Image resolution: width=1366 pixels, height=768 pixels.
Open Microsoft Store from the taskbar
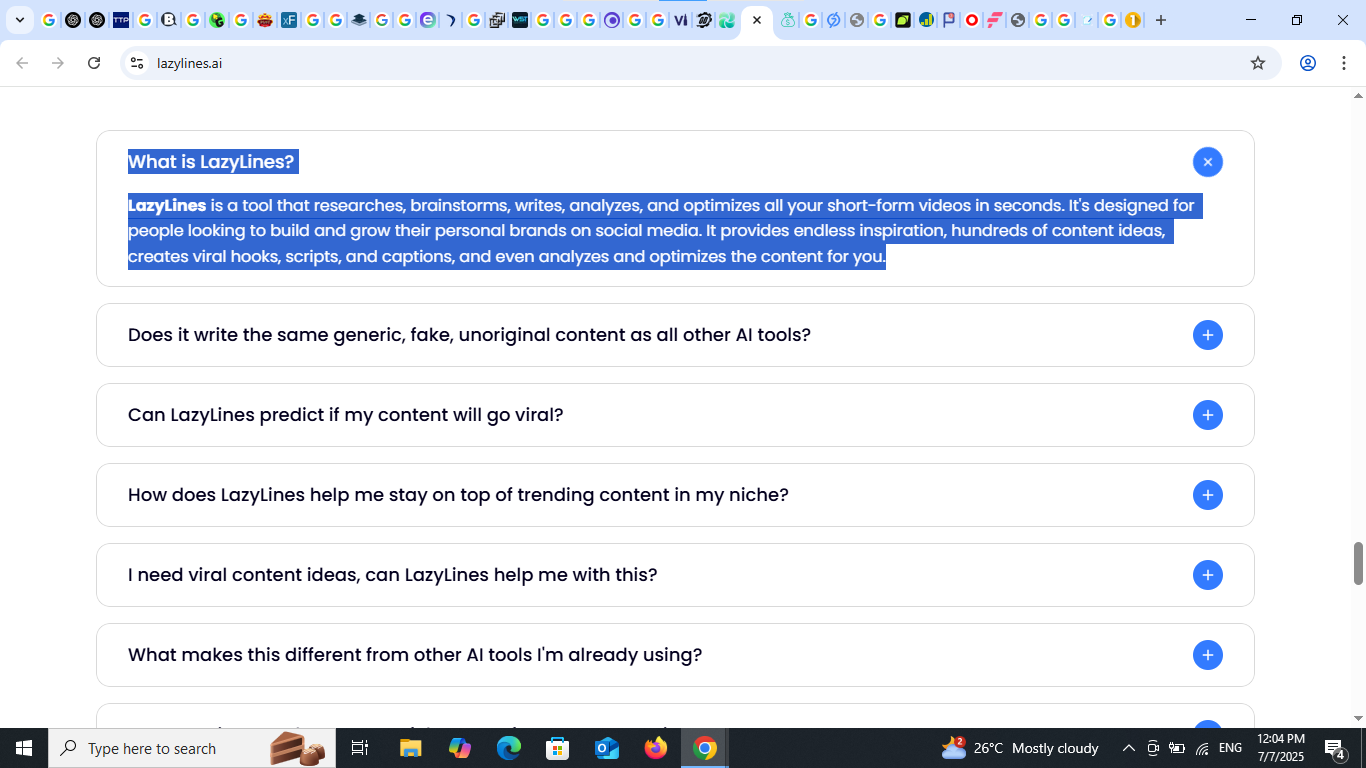point(558,748)
